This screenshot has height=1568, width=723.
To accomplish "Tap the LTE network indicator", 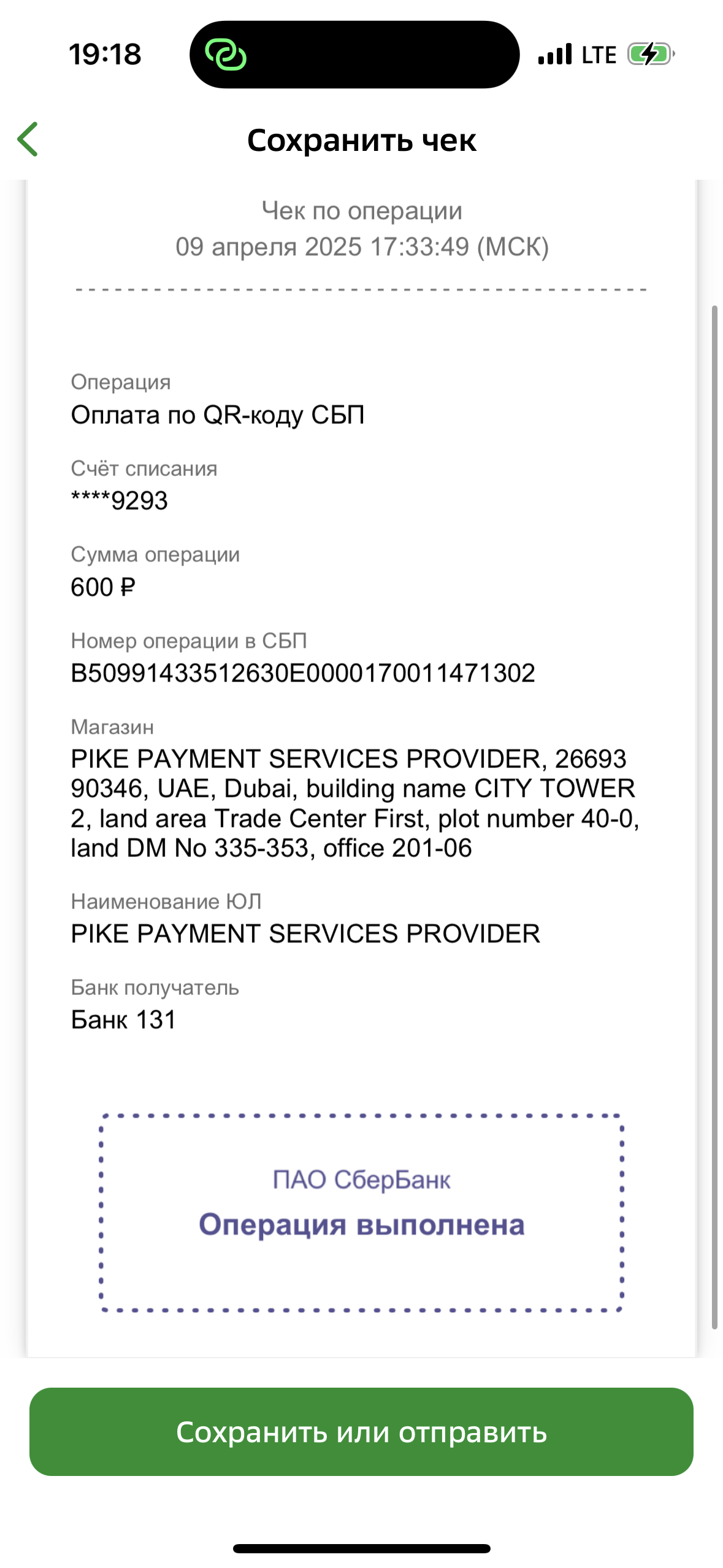I will point(599,55).
